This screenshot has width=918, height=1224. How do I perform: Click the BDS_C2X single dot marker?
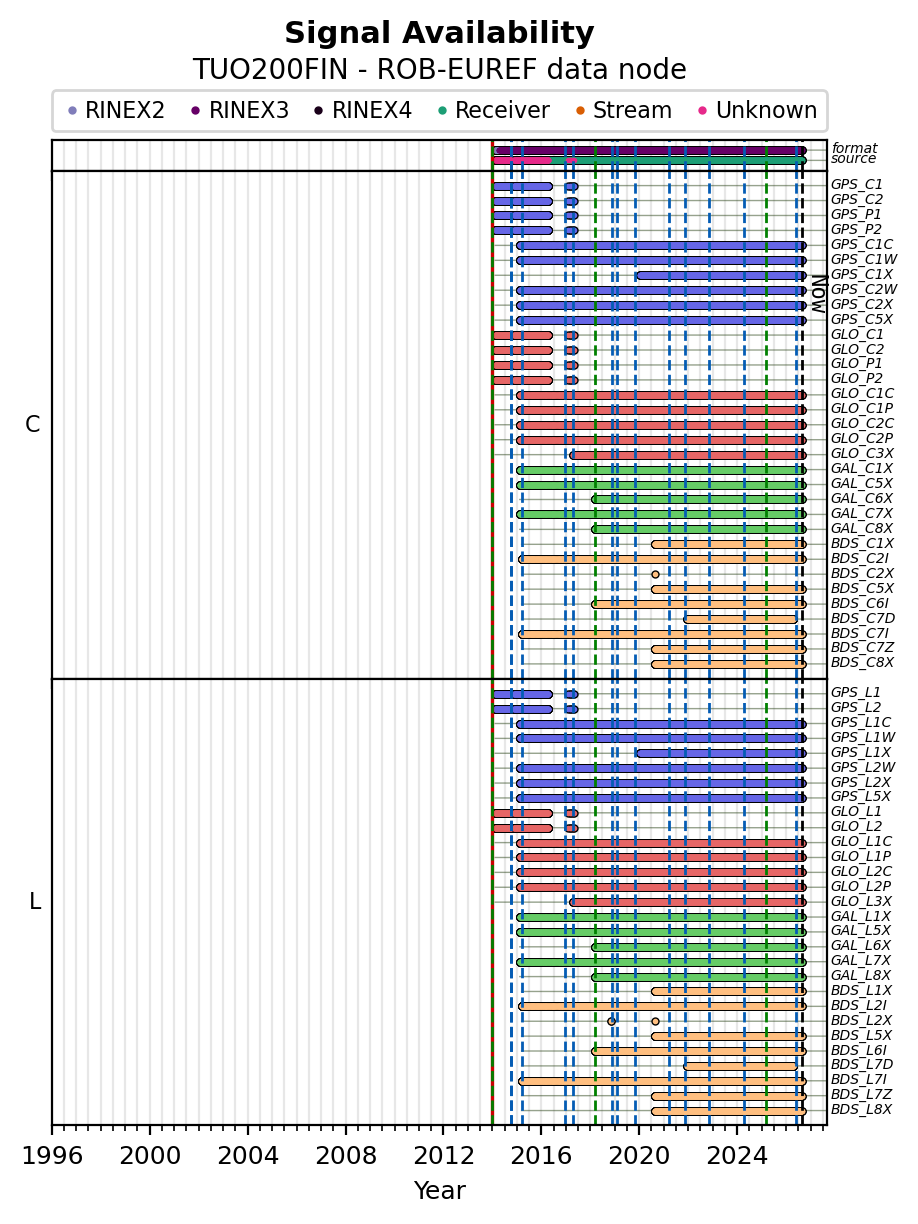click(656, 574)
